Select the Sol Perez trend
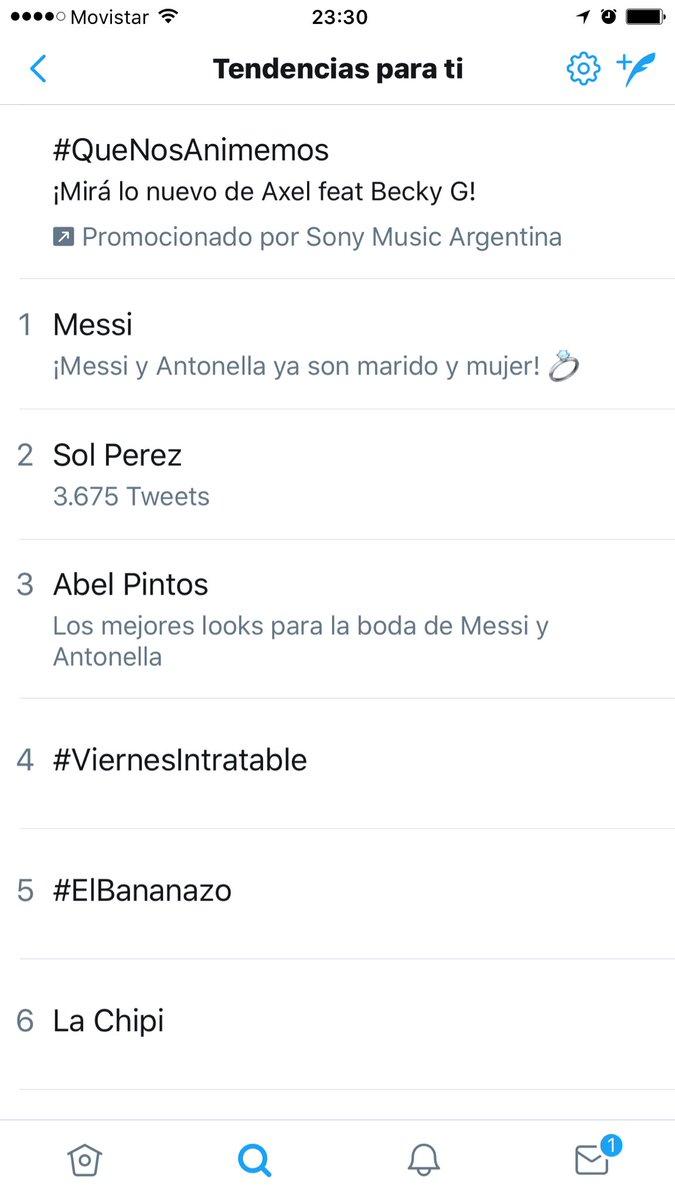 click(x=118, y=456)
